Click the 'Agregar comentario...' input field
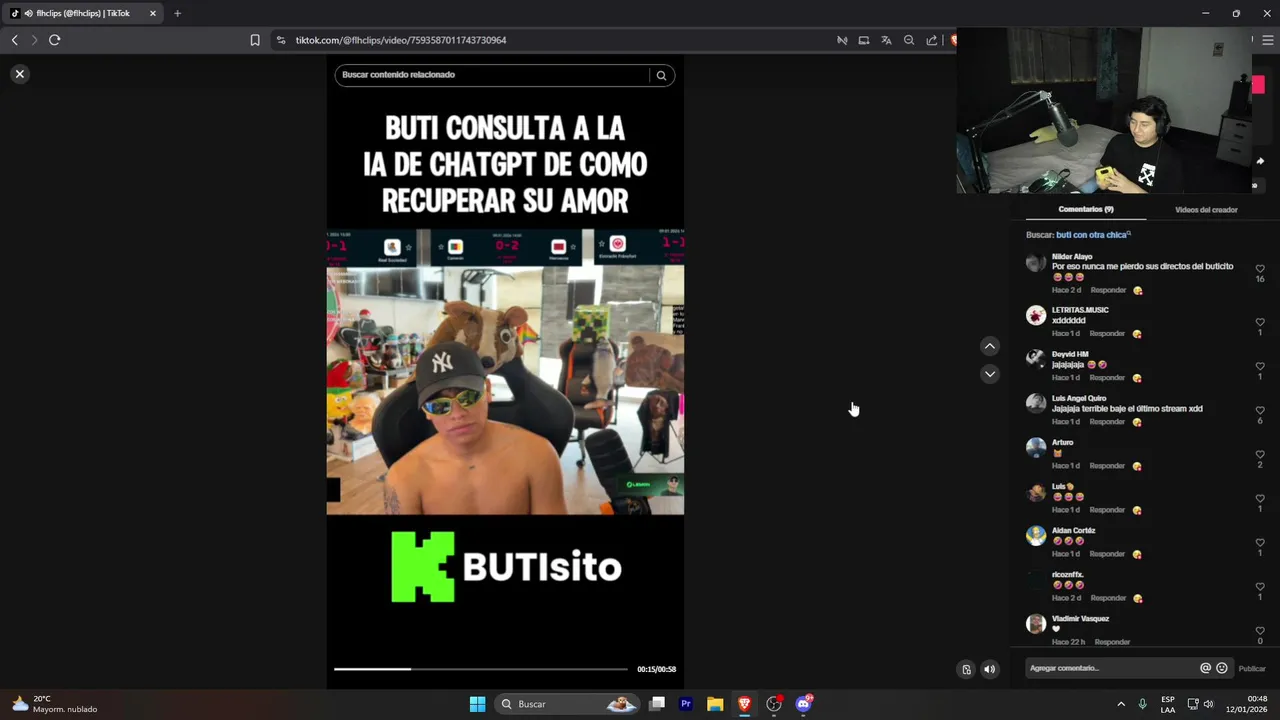 (1111, 668)
